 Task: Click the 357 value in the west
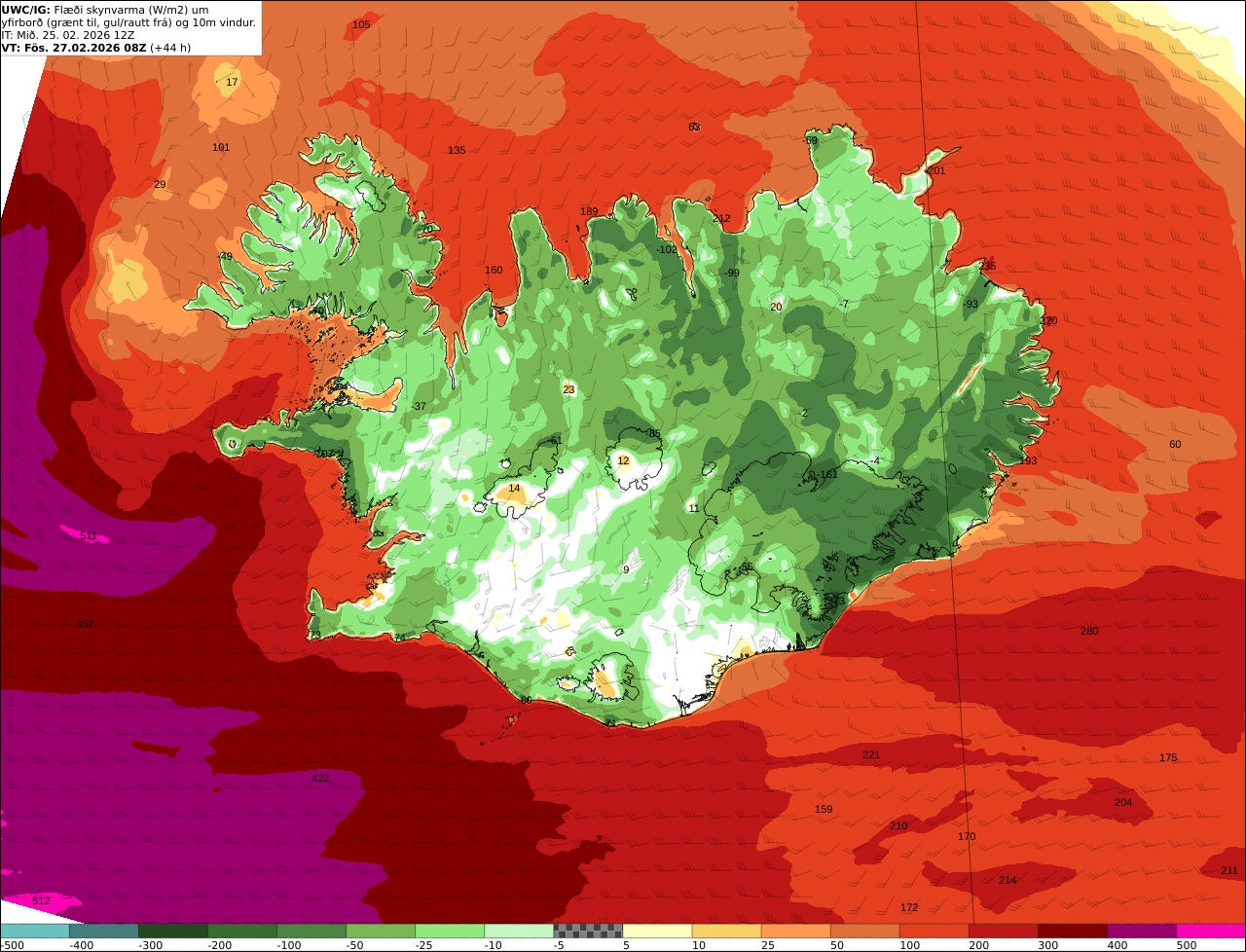click(x=85, y=625)
